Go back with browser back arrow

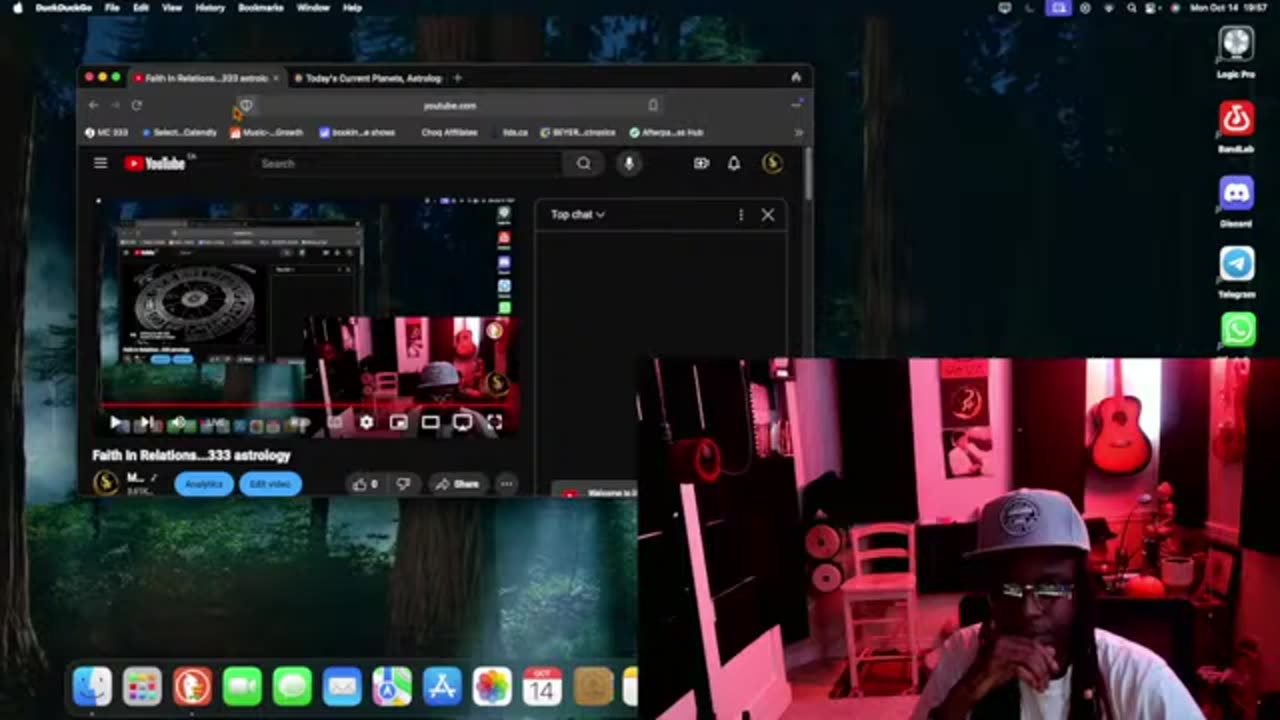(x=93, y=105)
